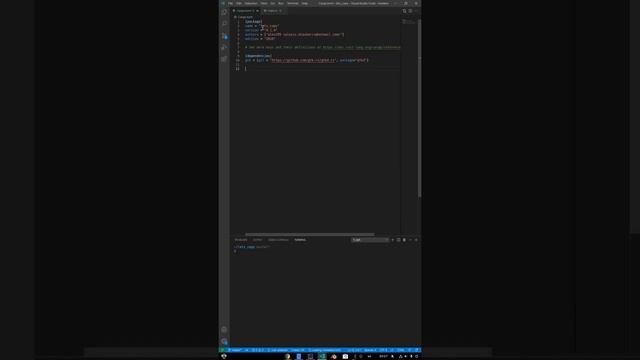Viewport: 640px width, 360px height.
Task: Open the Extensions view in the activity bar
Action: 224,59
